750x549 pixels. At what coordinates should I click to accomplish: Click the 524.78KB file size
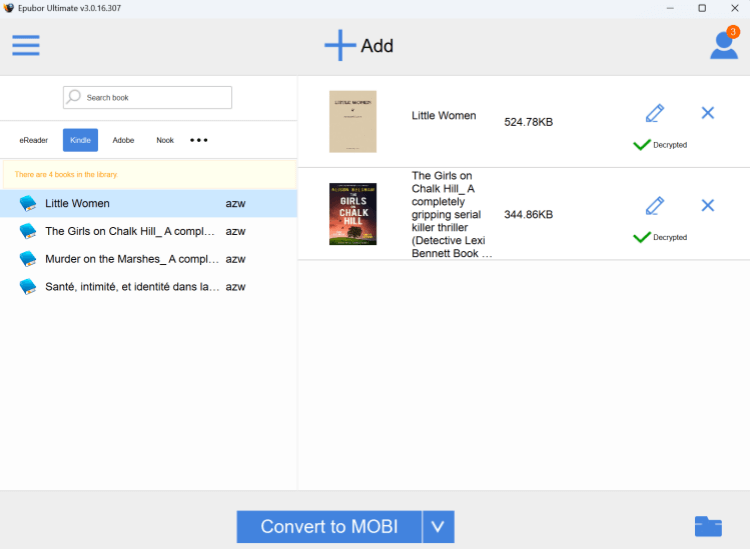(x=529, y=122)
